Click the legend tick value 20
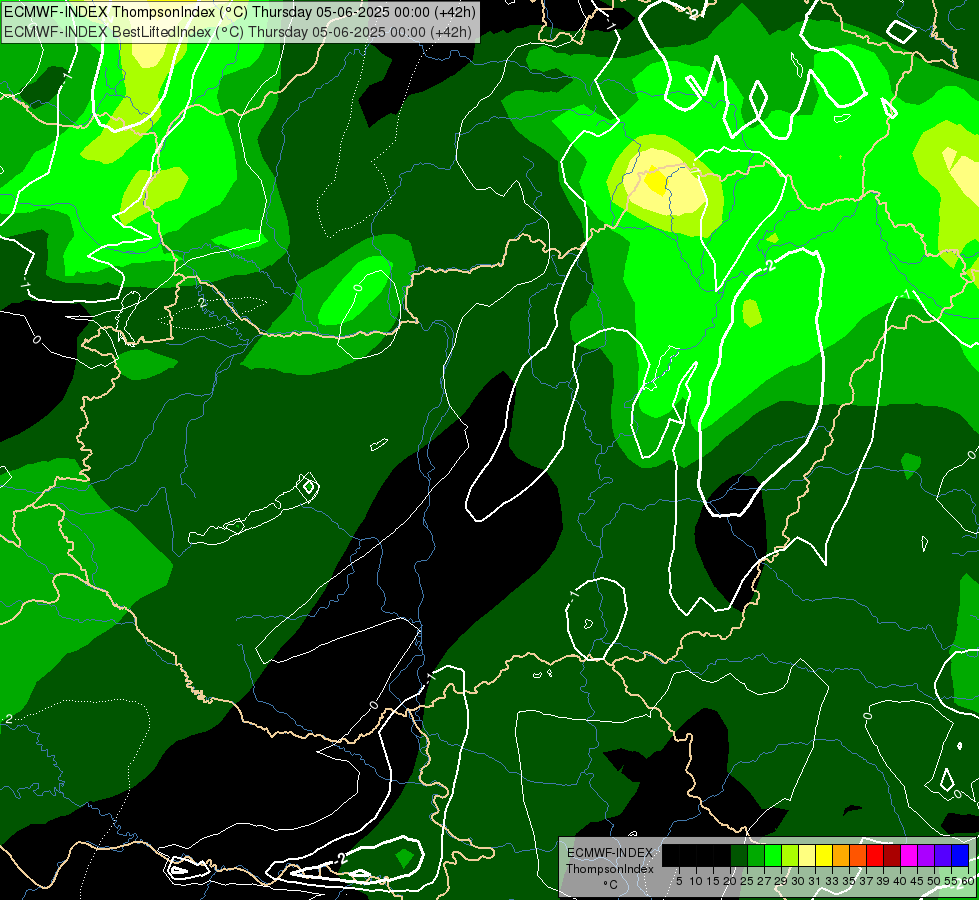Viewport: 979px width, 900px height. (730, 881)
